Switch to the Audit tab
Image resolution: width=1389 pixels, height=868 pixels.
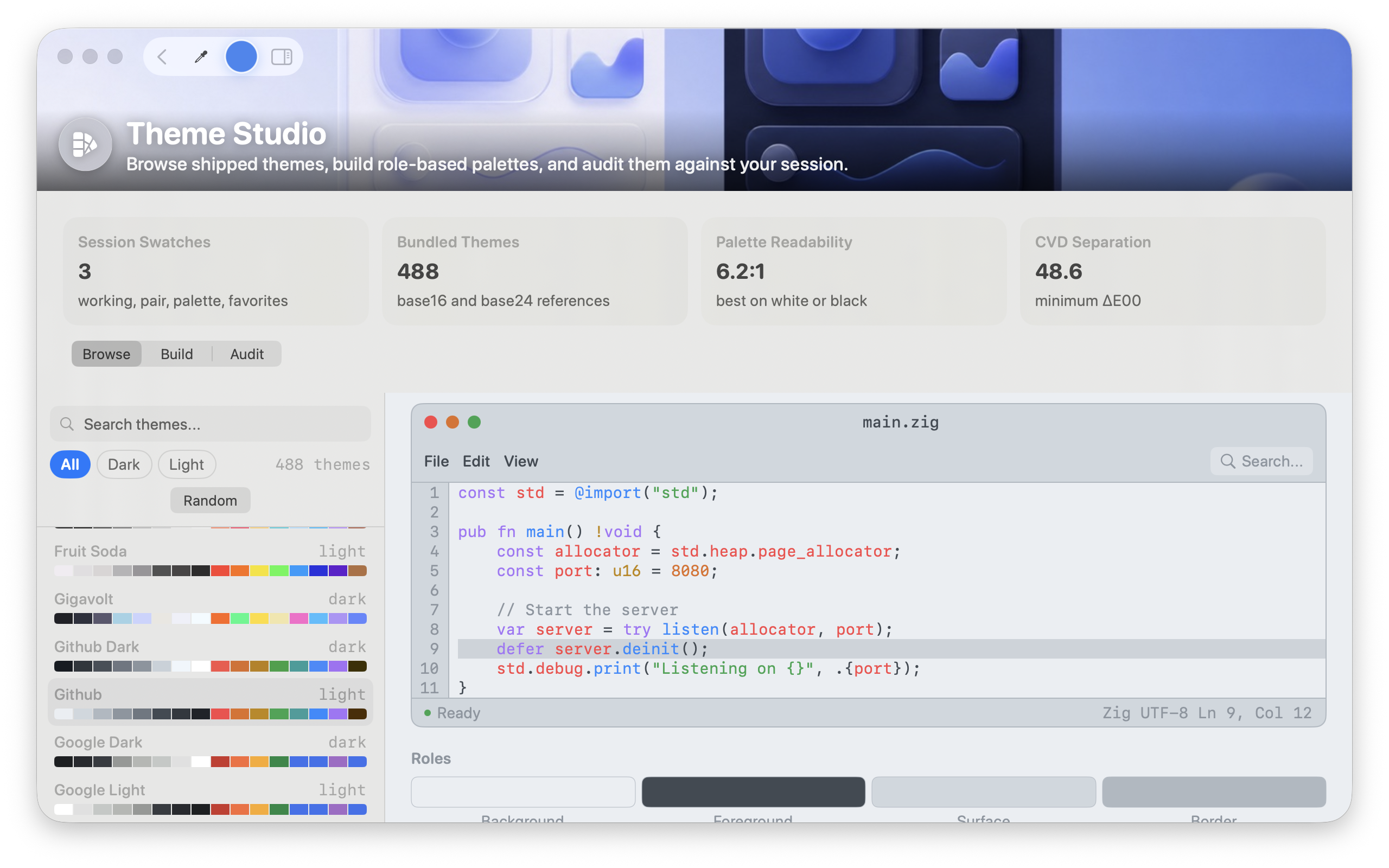(247, 354)
